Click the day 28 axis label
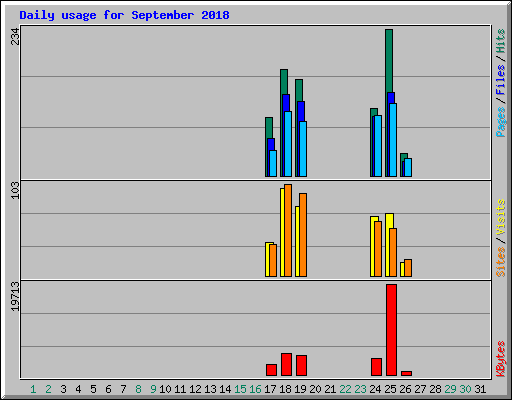Screen dimensions: 512x400 [435, 389]
